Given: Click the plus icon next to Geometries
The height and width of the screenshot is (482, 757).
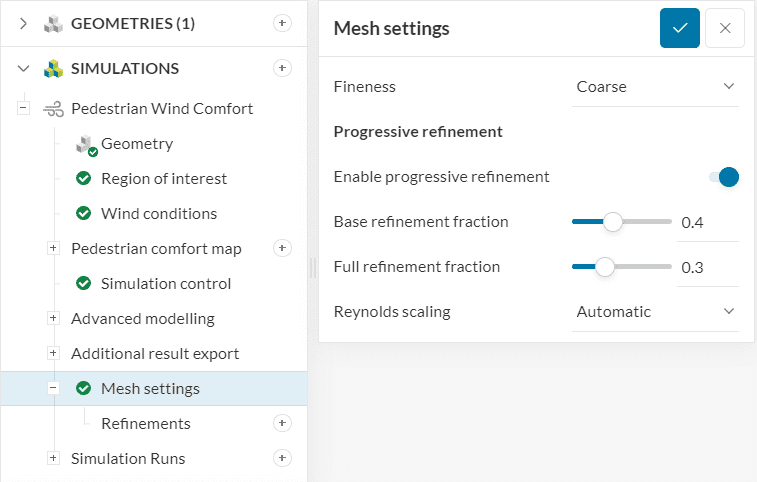Looking at the screenshot, I should 282,23.
